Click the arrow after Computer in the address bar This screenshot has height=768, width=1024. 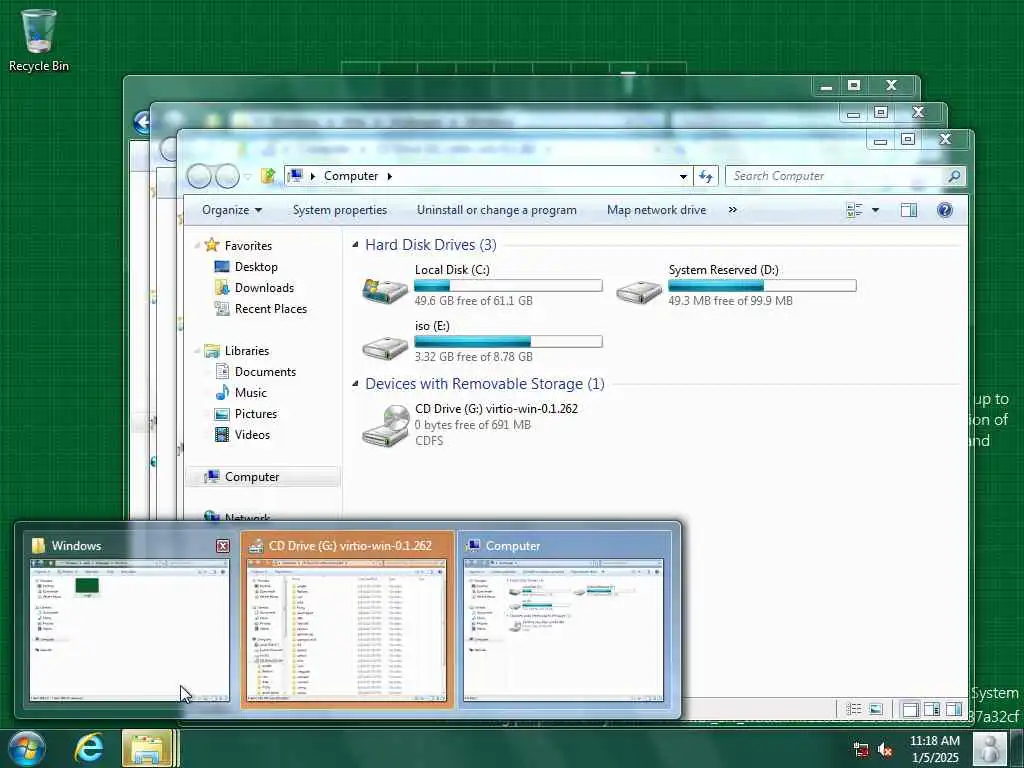pos(389,176)
